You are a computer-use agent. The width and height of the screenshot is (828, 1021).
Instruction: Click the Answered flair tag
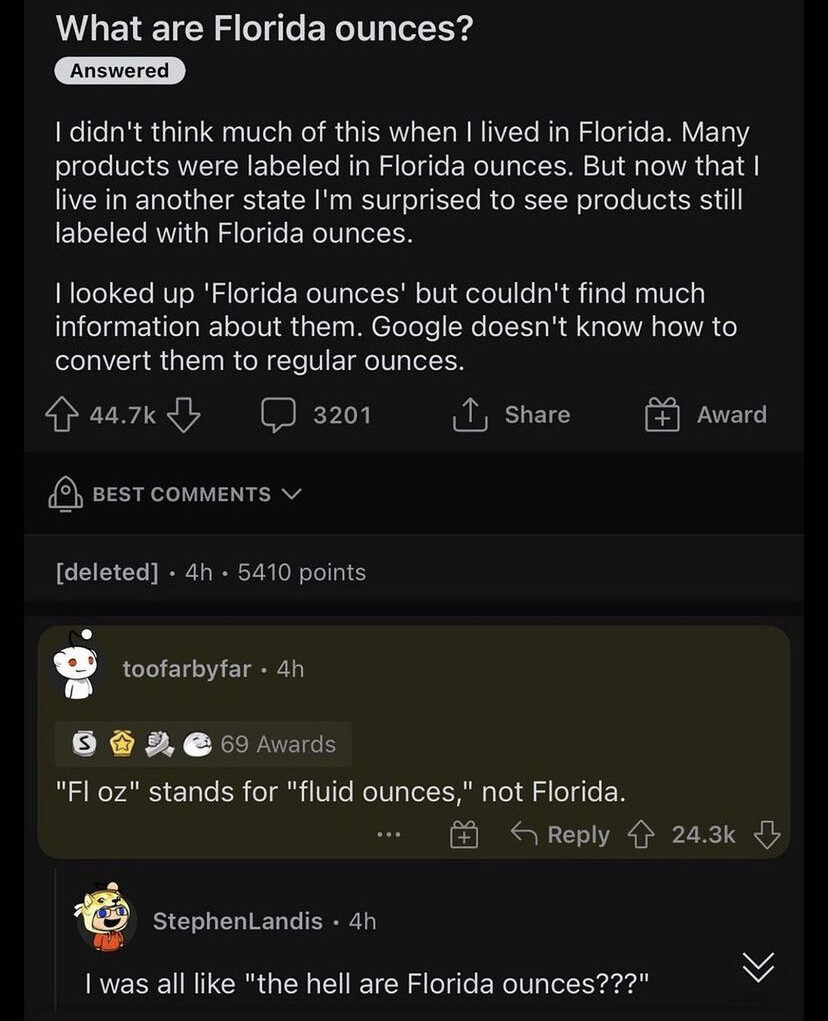[120, 71]
